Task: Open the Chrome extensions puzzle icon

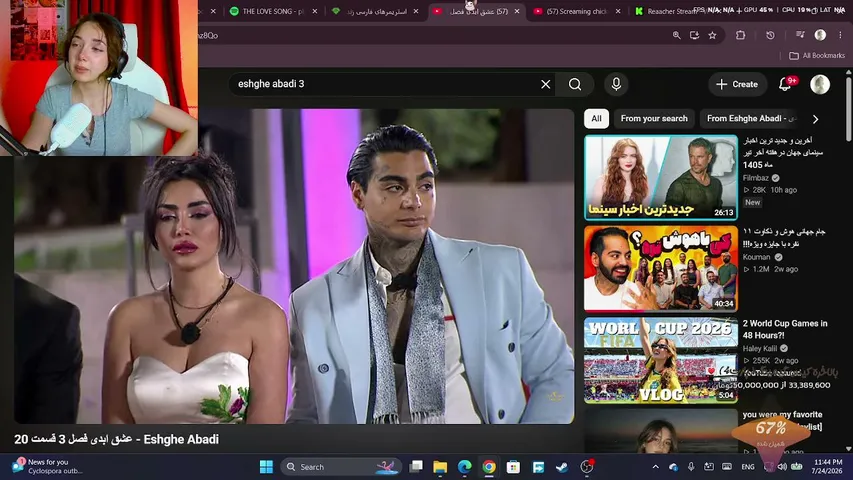Action: pos(740,35)
